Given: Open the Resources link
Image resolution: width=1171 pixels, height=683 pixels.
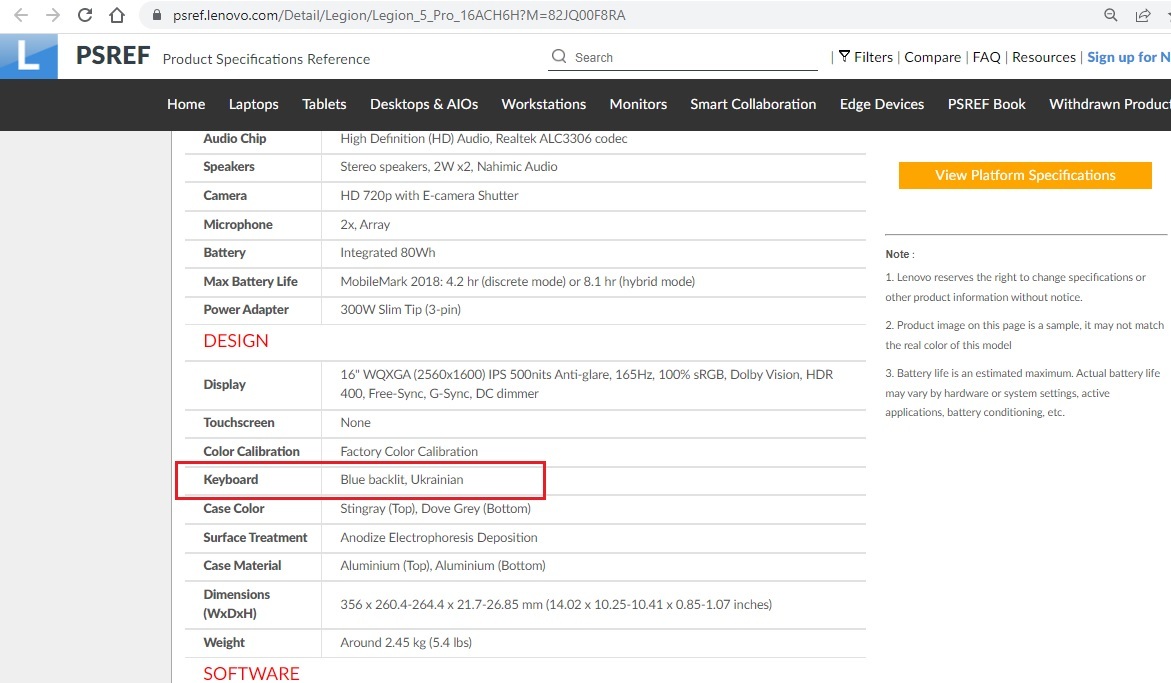Looking at the screenshot, I should pos(1043,57).
